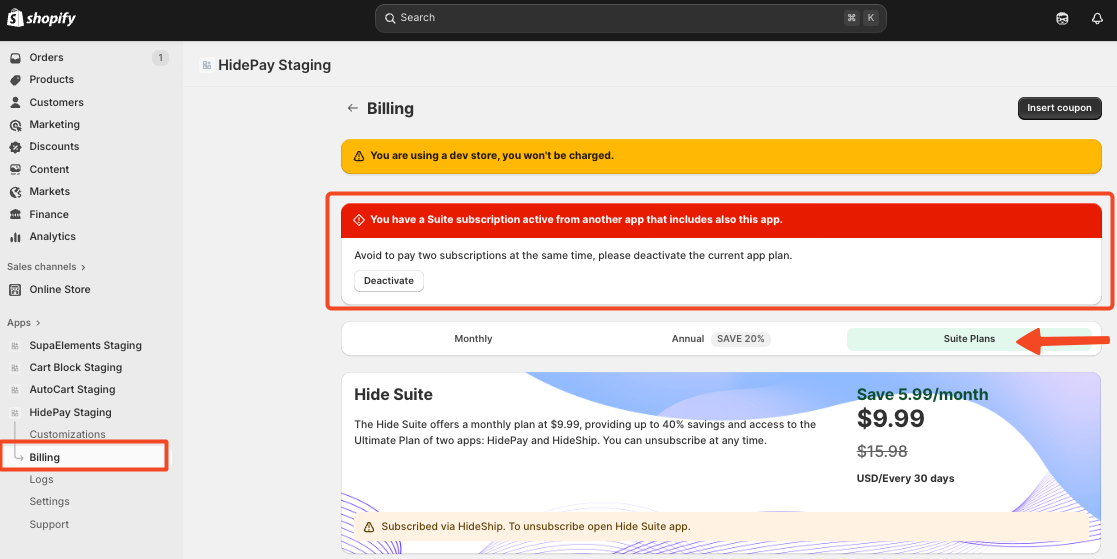The width and height of the screenshot is (1117, 559).
Task: Select the Suite Plans tab
Action: 969,339
